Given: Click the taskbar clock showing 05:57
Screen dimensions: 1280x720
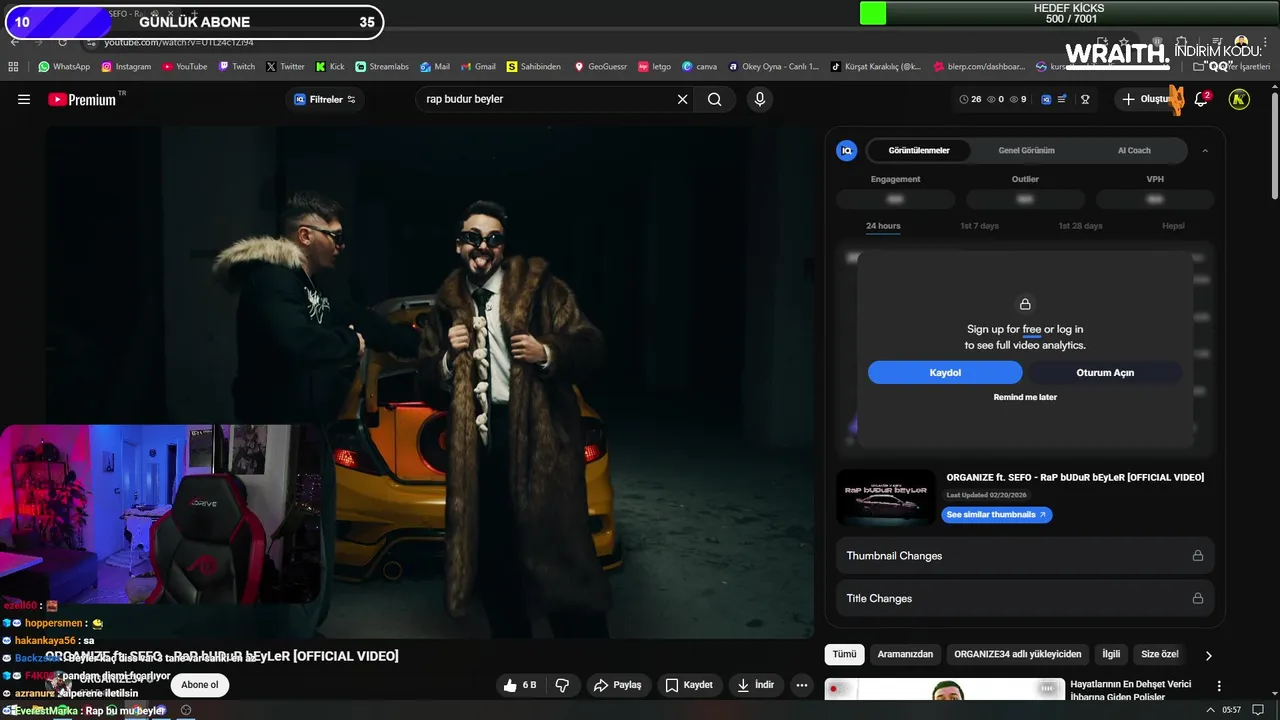Looking at the screenshot, I should pos(1231,710).
